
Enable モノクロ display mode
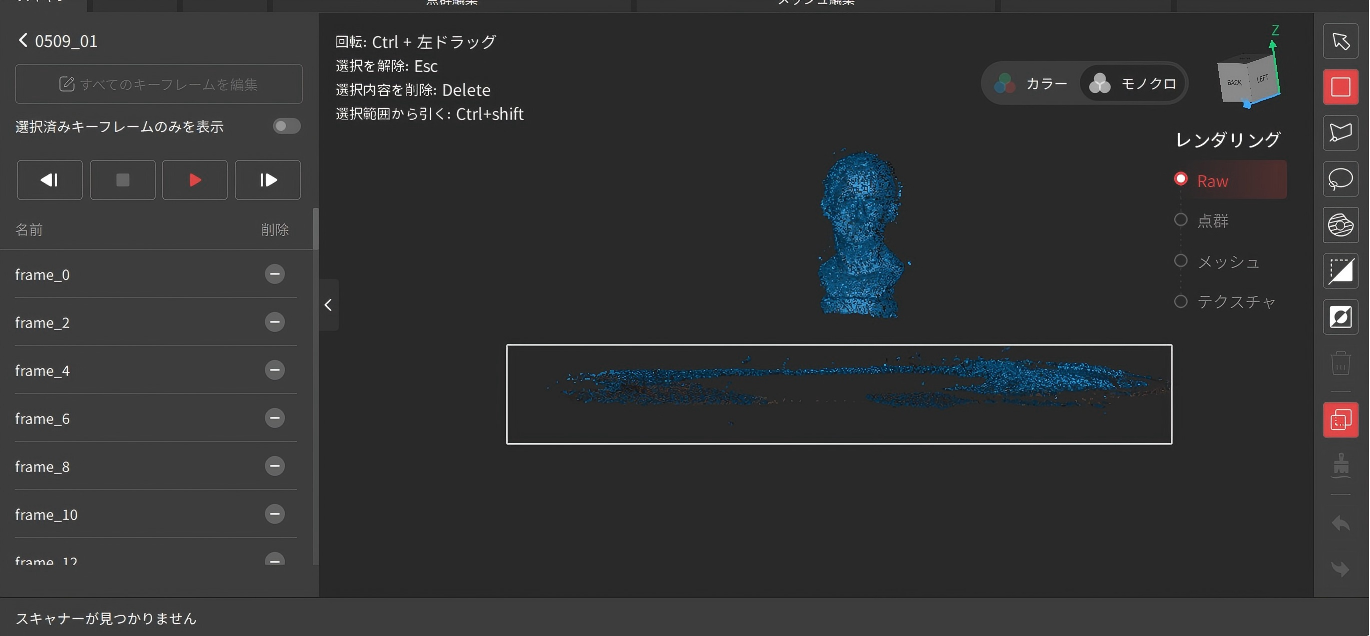click(1131, 84)
